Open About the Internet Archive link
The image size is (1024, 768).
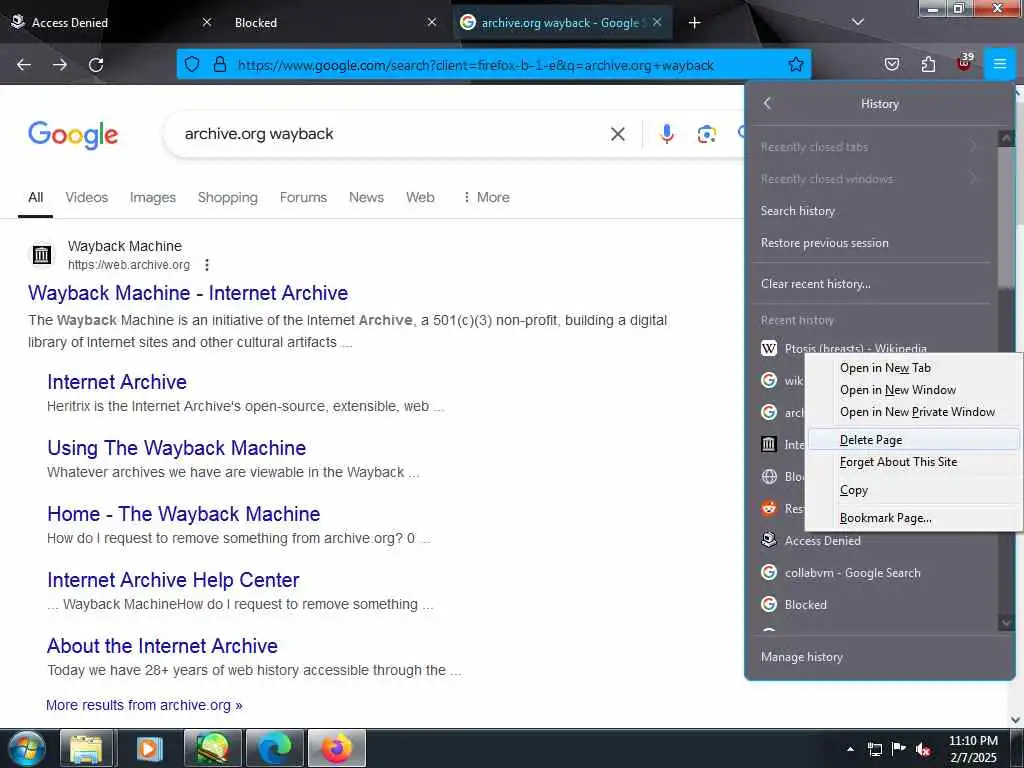tap(162, 646)
